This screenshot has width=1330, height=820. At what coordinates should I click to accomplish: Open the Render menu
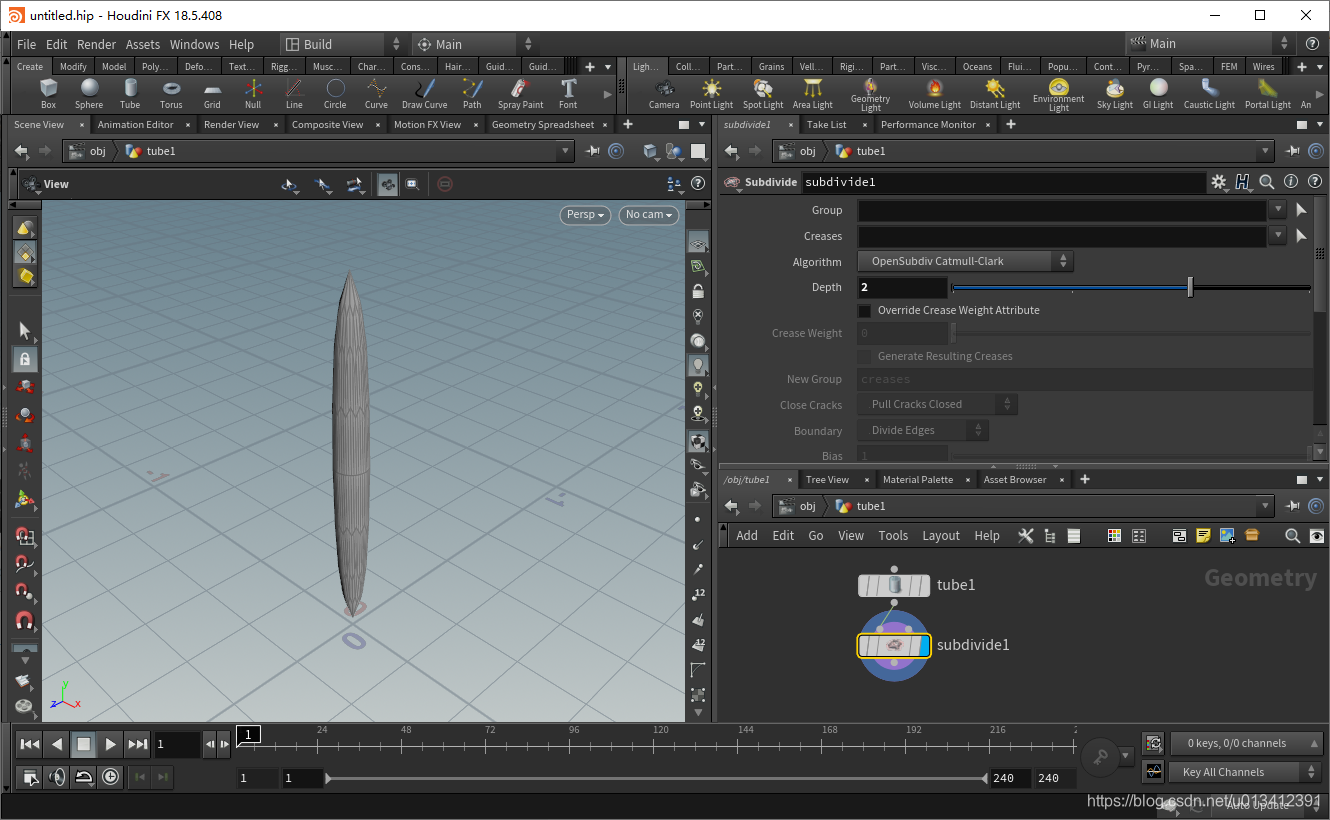point(96,44)
